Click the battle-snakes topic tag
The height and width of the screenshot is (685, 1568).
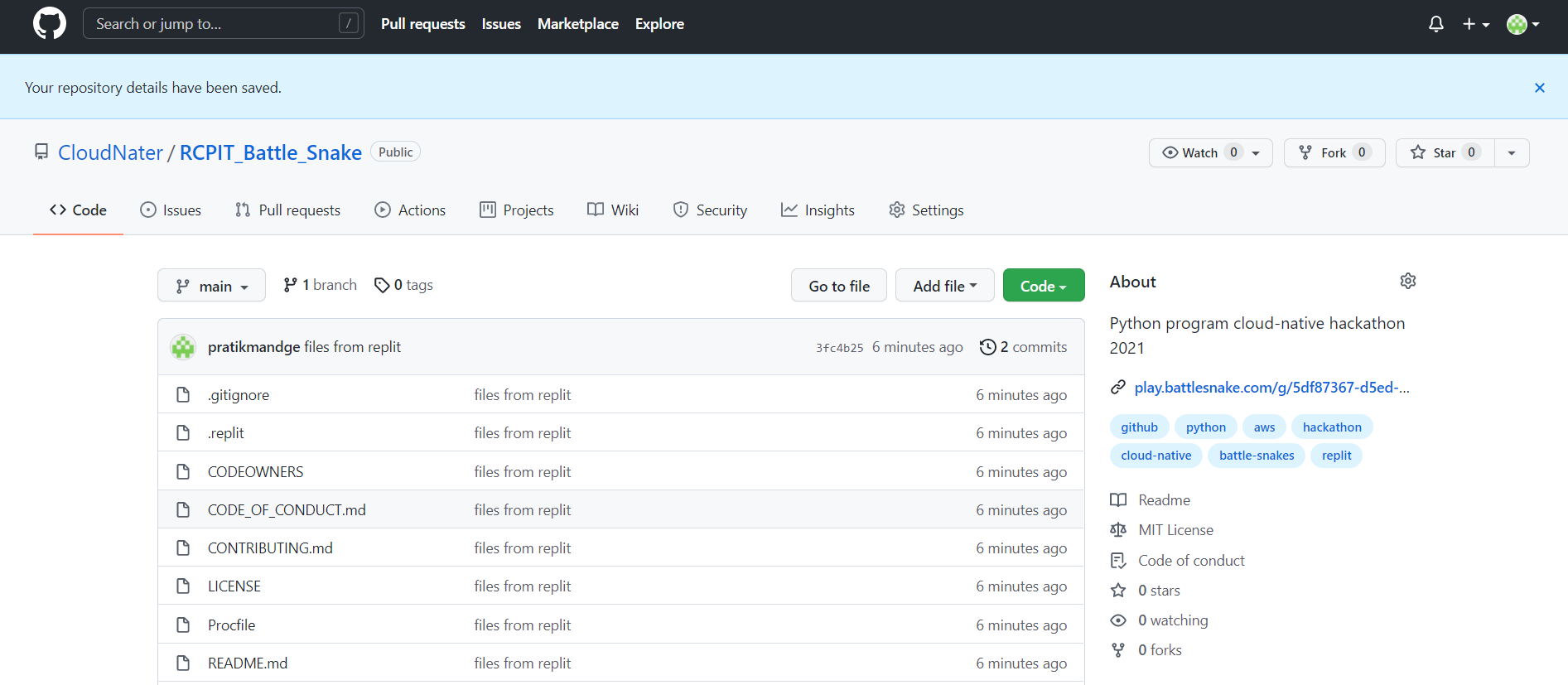1257,456
